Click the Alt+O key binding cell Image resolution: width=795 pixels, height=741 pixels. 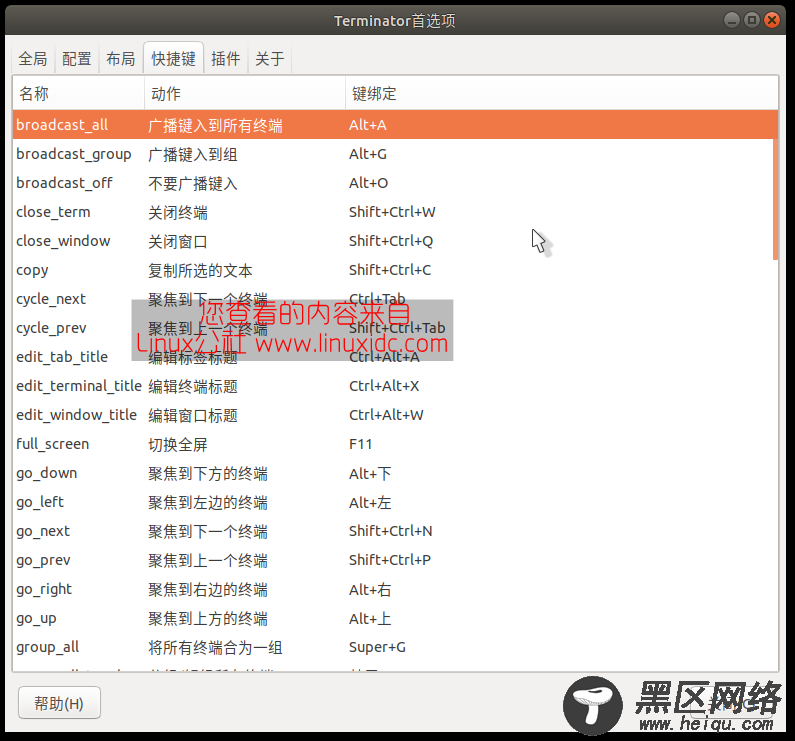pyautogui.click(x=368, y=183)
